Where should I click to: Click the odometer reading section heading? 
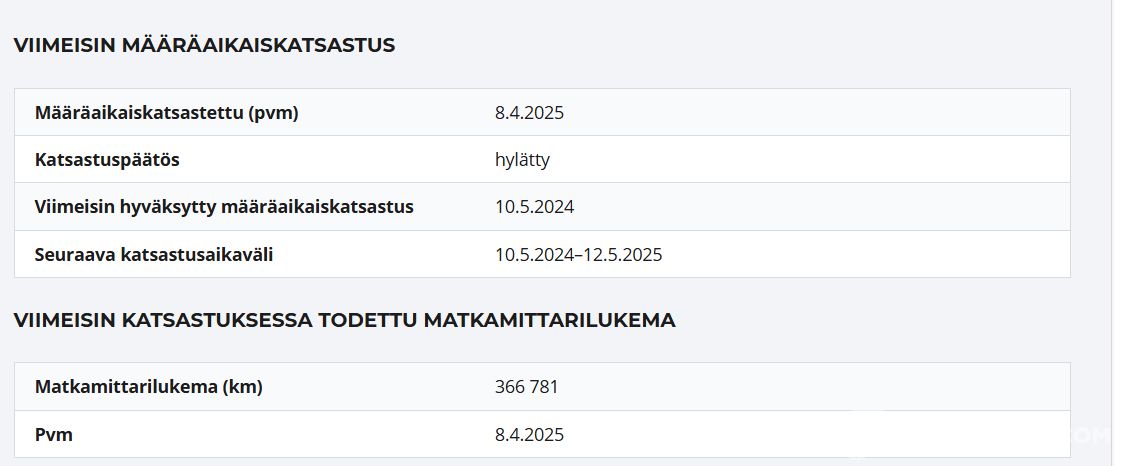[x=344, y=320]
